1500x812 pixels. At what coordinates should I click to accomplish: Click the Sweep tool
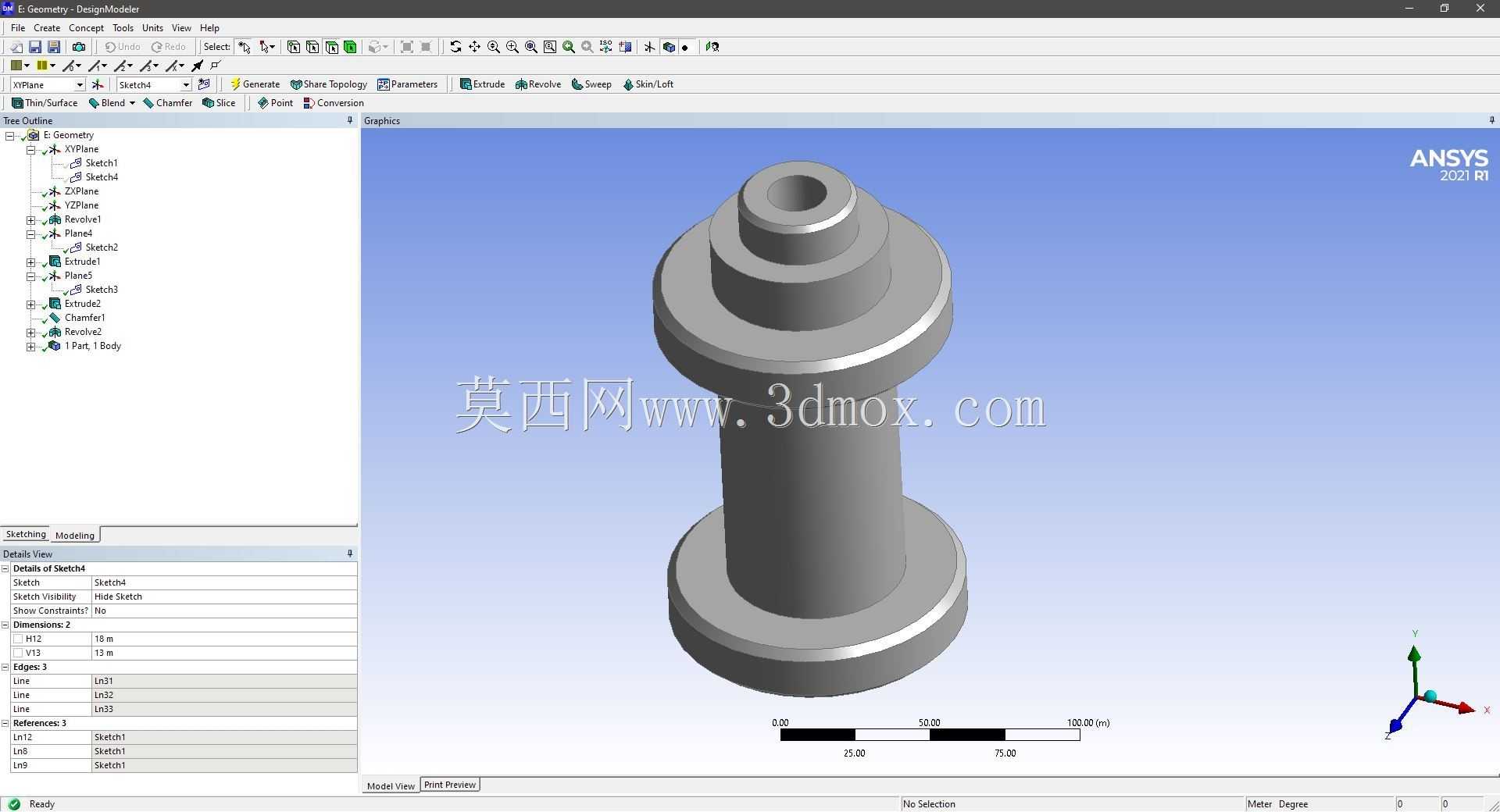591,84
